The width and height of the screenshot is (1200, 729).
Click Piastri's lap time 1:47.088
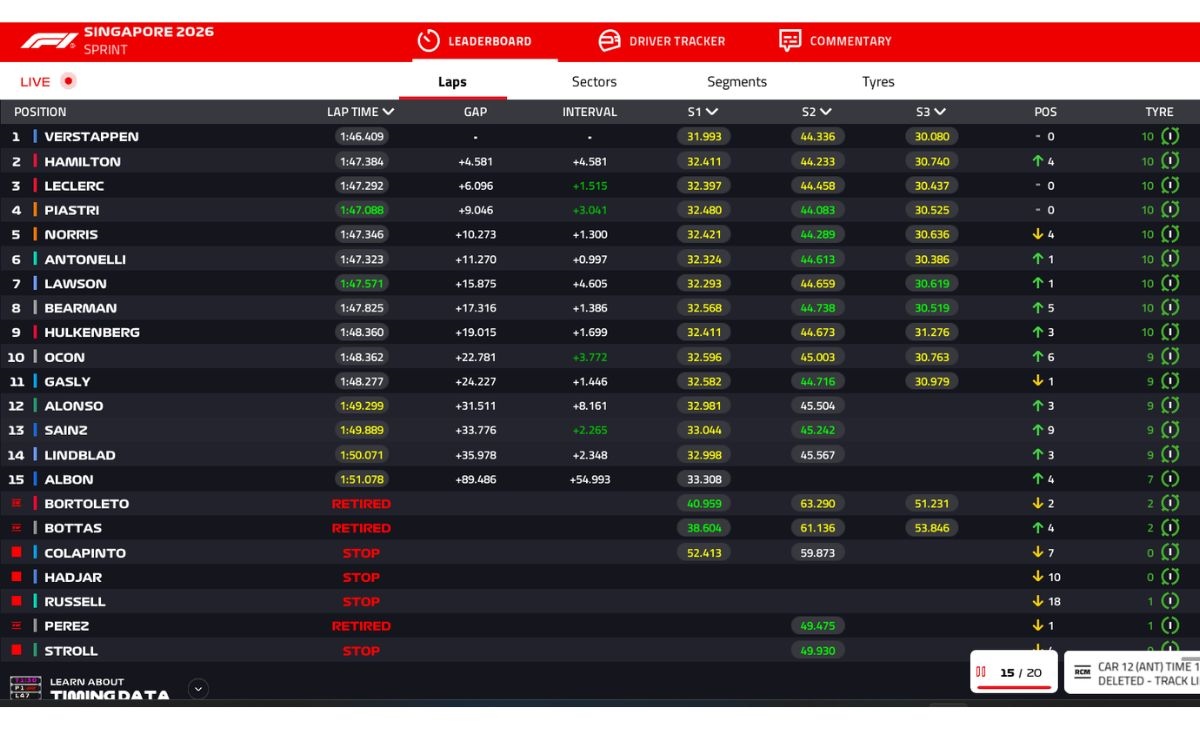(x=361, y=210)
